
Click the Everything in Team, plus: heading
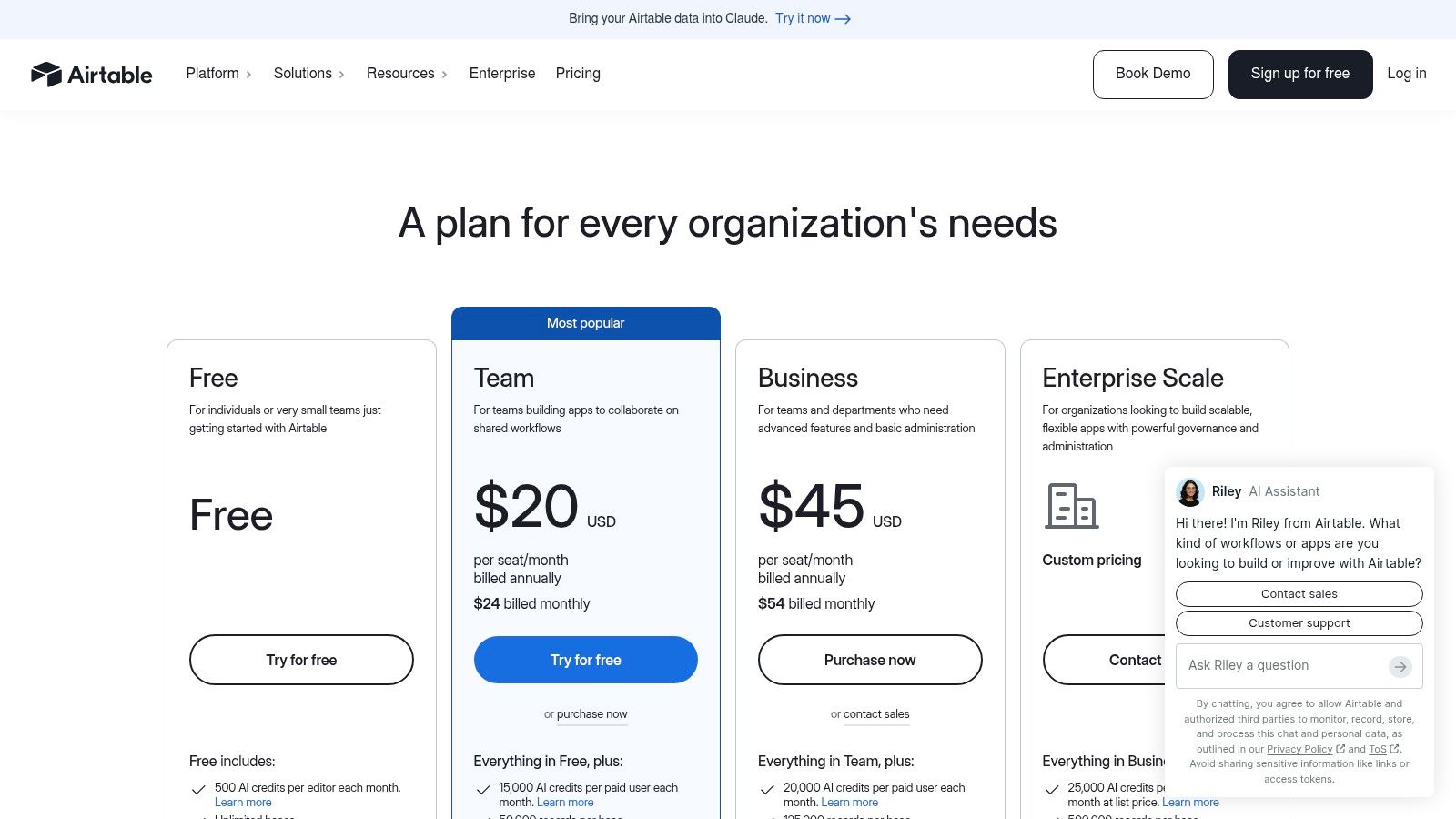[836, 762]
